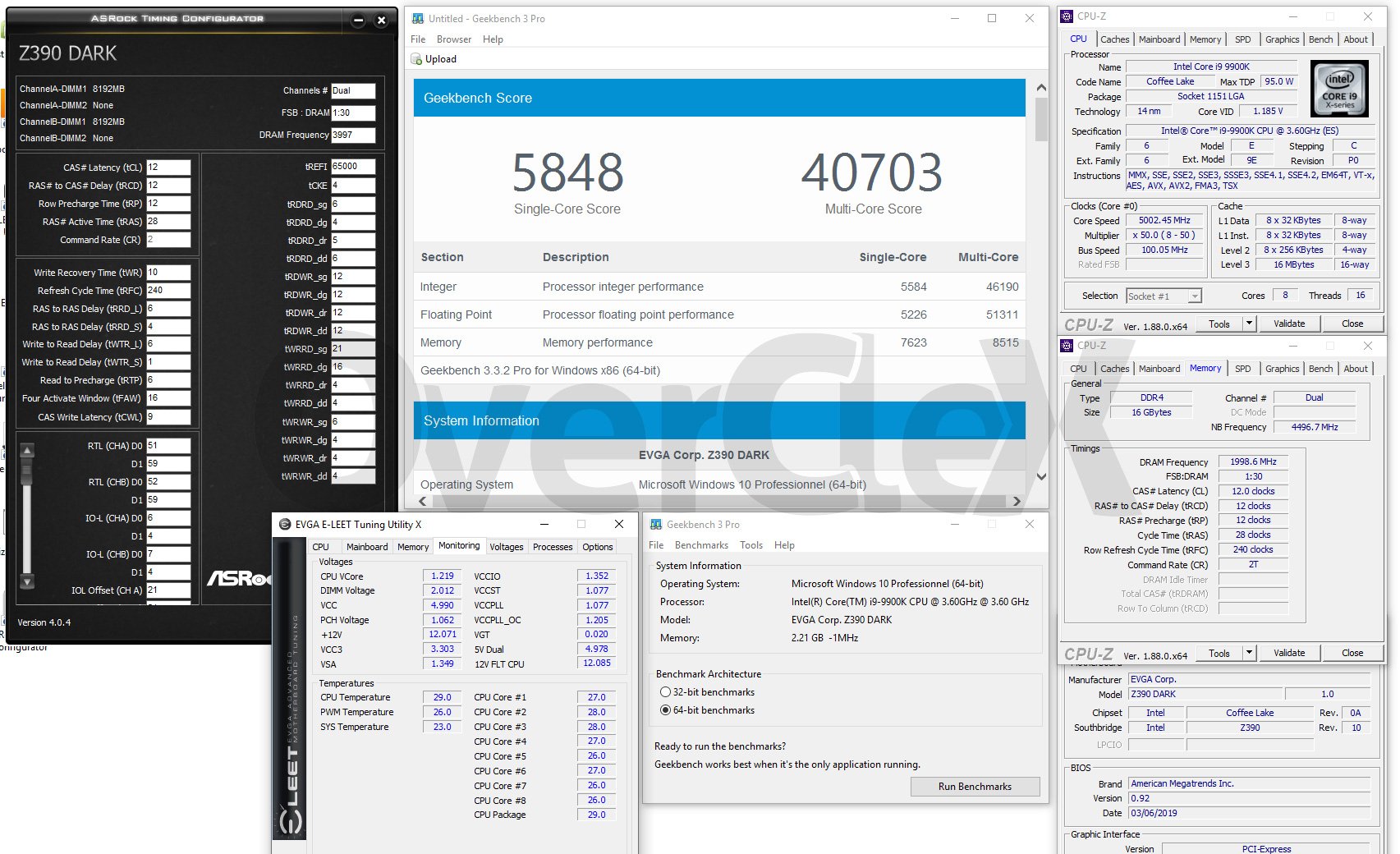This screenshot has height=854, width=1400.
Task: Click Tools button in upper CPU-Z
Action: coord(1219,324)
